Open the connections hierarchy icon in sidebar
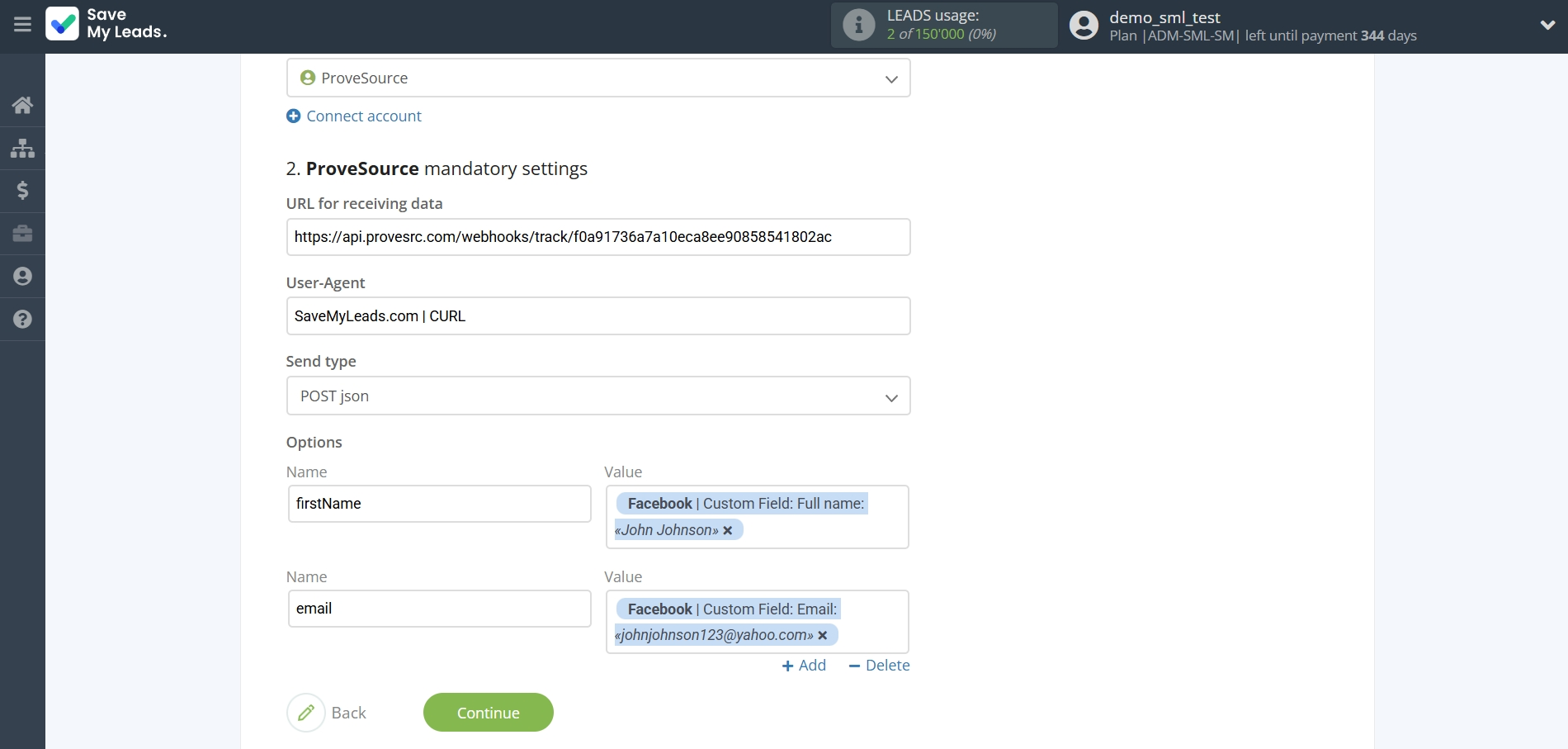This screenshot has height=749, width=1568. 22,149
